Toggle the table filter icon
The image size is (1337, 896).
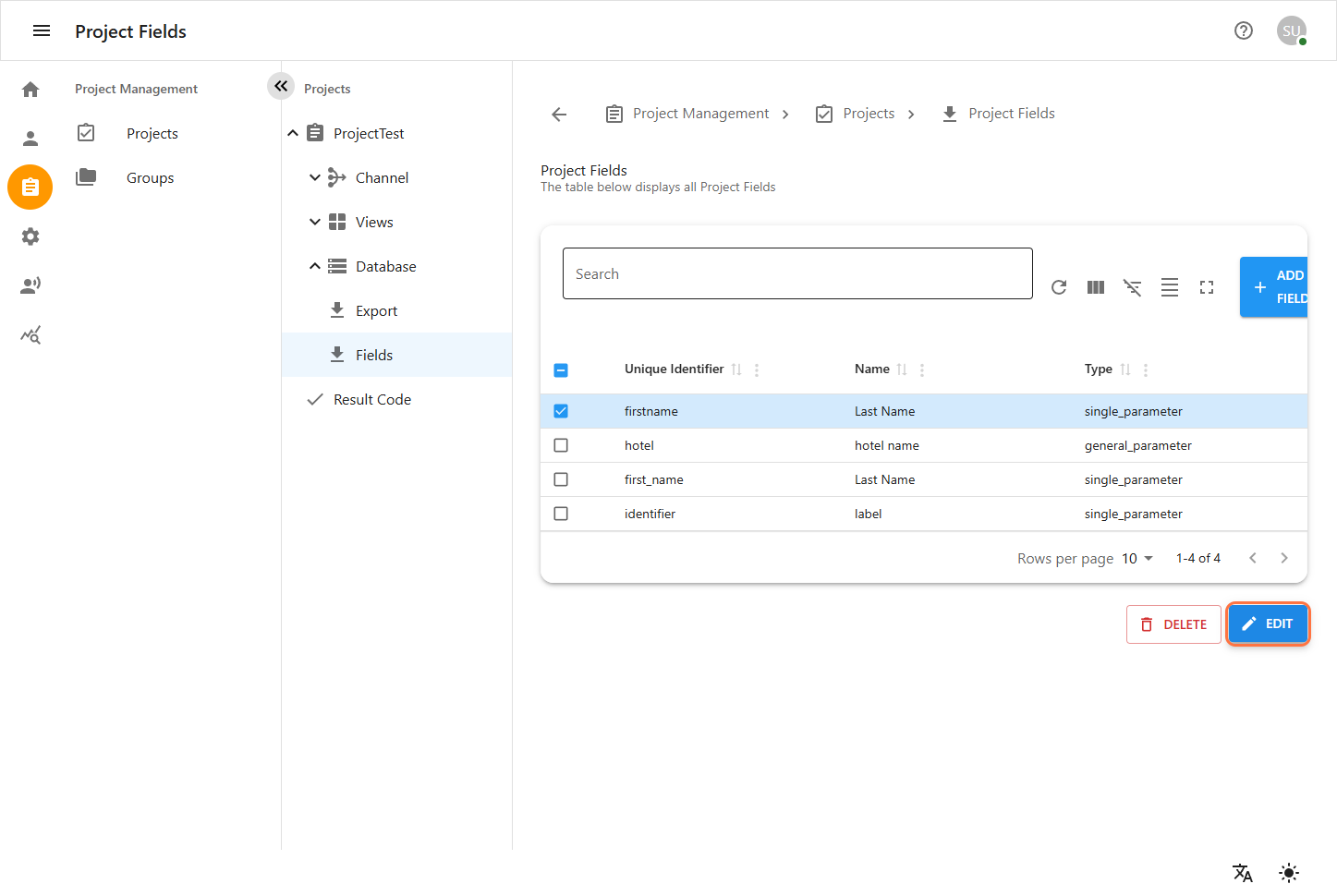[x=1133, y=287]
